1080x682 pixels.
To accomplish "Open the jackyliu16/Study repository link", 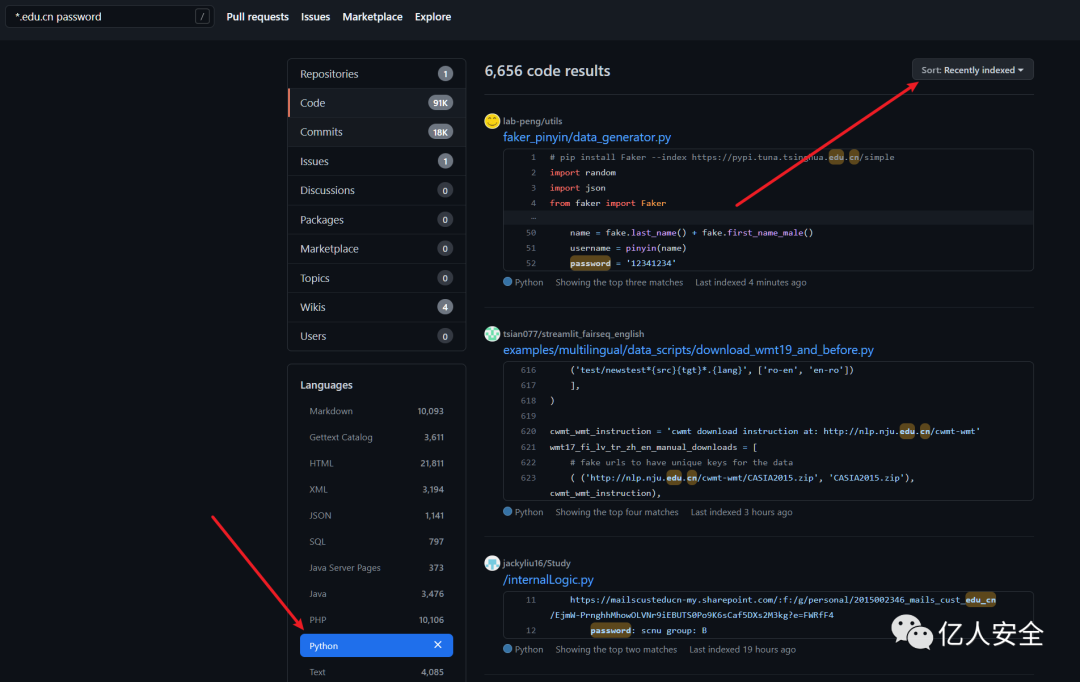I will (537, 564).
